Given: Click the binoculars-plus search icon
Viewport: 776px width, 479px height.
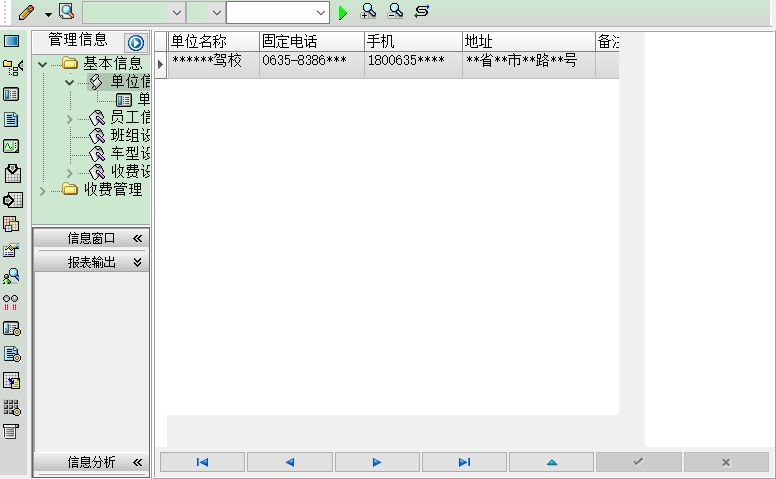Looking at the screenshot, I should click(x=368, y=11).
